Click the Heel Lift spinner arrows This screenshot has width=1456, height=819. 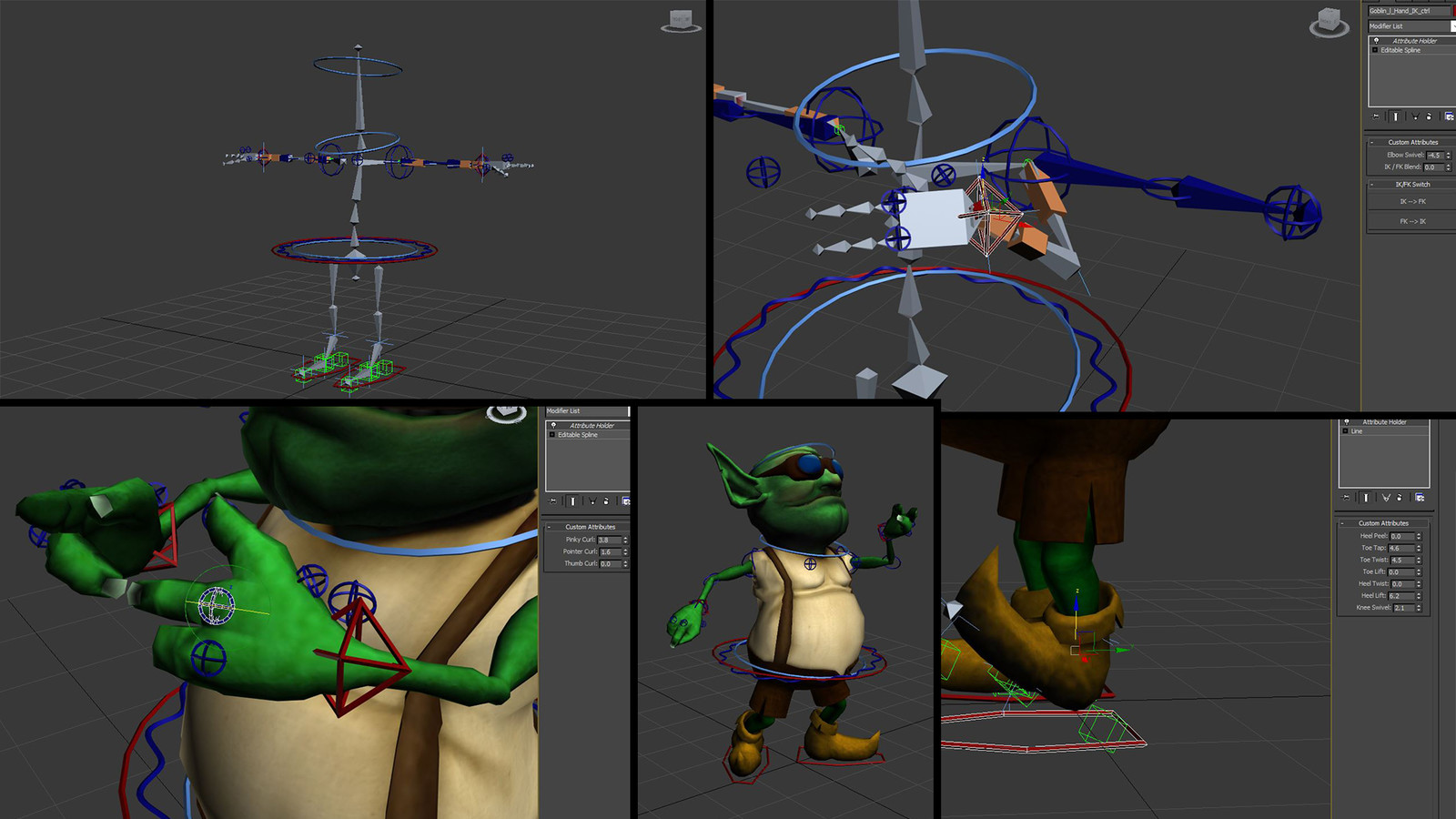coord(1419,596)
